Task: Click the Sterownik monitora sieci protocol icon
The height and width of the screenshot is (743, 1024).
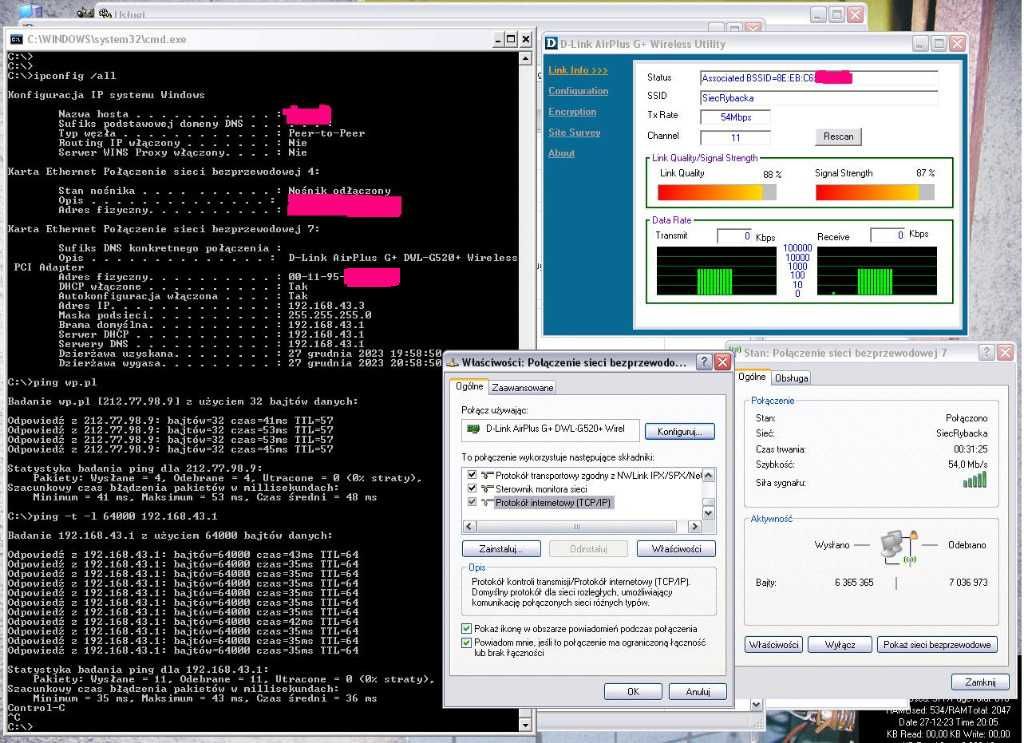Action: [x=487, y=489]
